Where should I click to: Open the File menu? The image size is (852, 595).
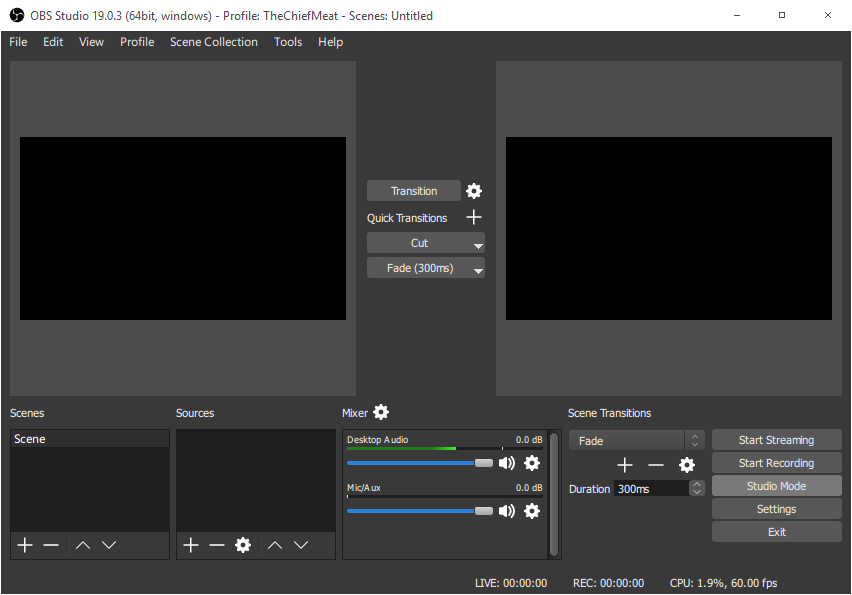point(18,42)
